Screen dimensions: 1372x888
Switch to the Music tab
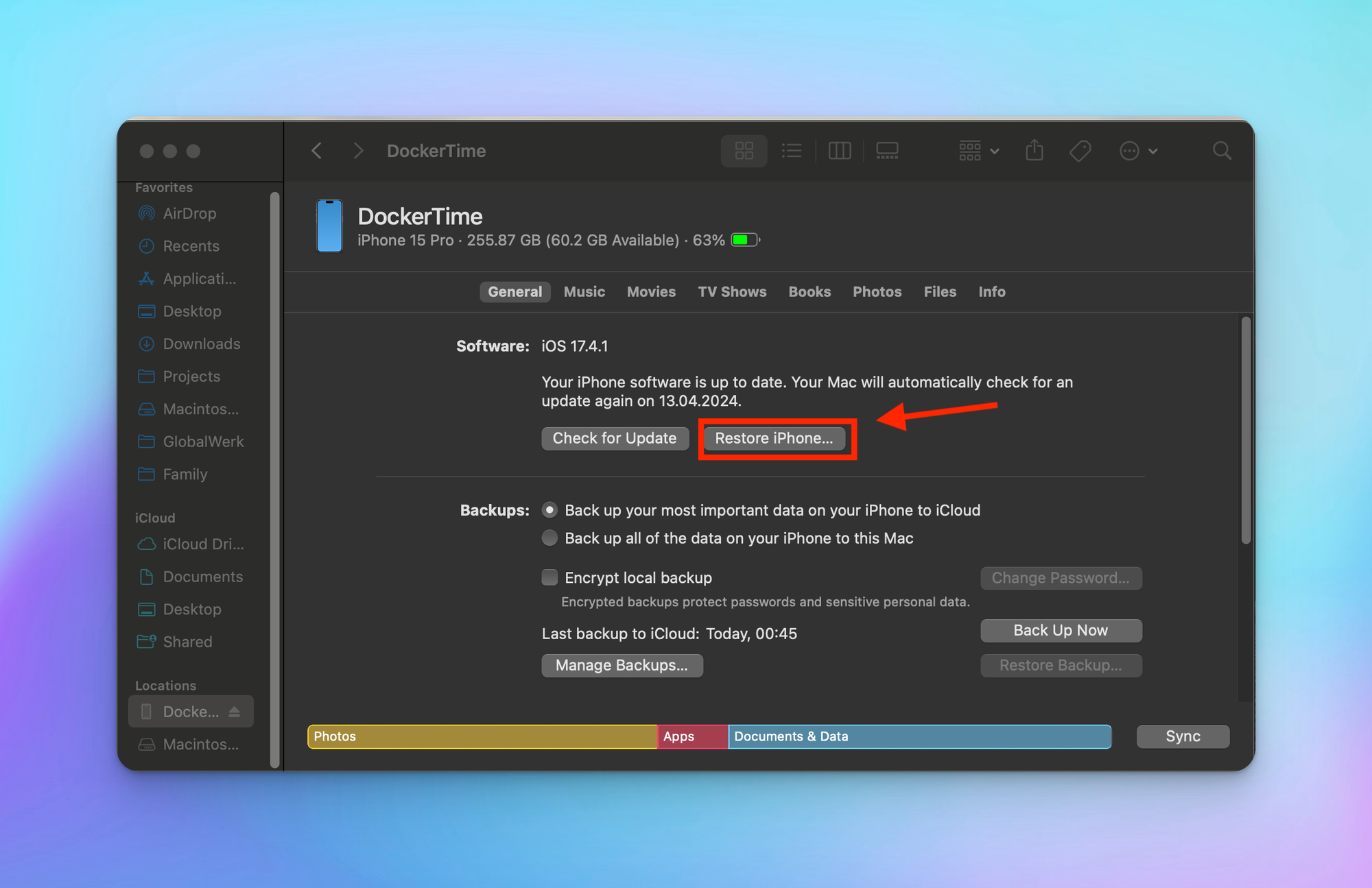[583, 291]
